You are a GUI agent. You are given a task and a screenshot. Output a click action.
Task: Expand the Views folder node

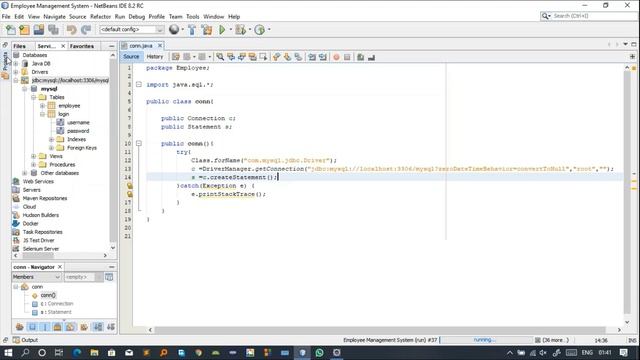(x=33, y=156)
